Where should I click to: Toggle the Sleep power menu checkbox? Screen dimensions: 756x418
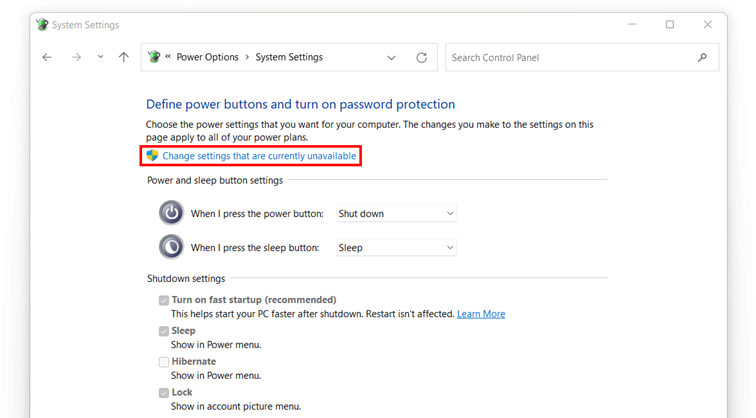click(164, 331)
